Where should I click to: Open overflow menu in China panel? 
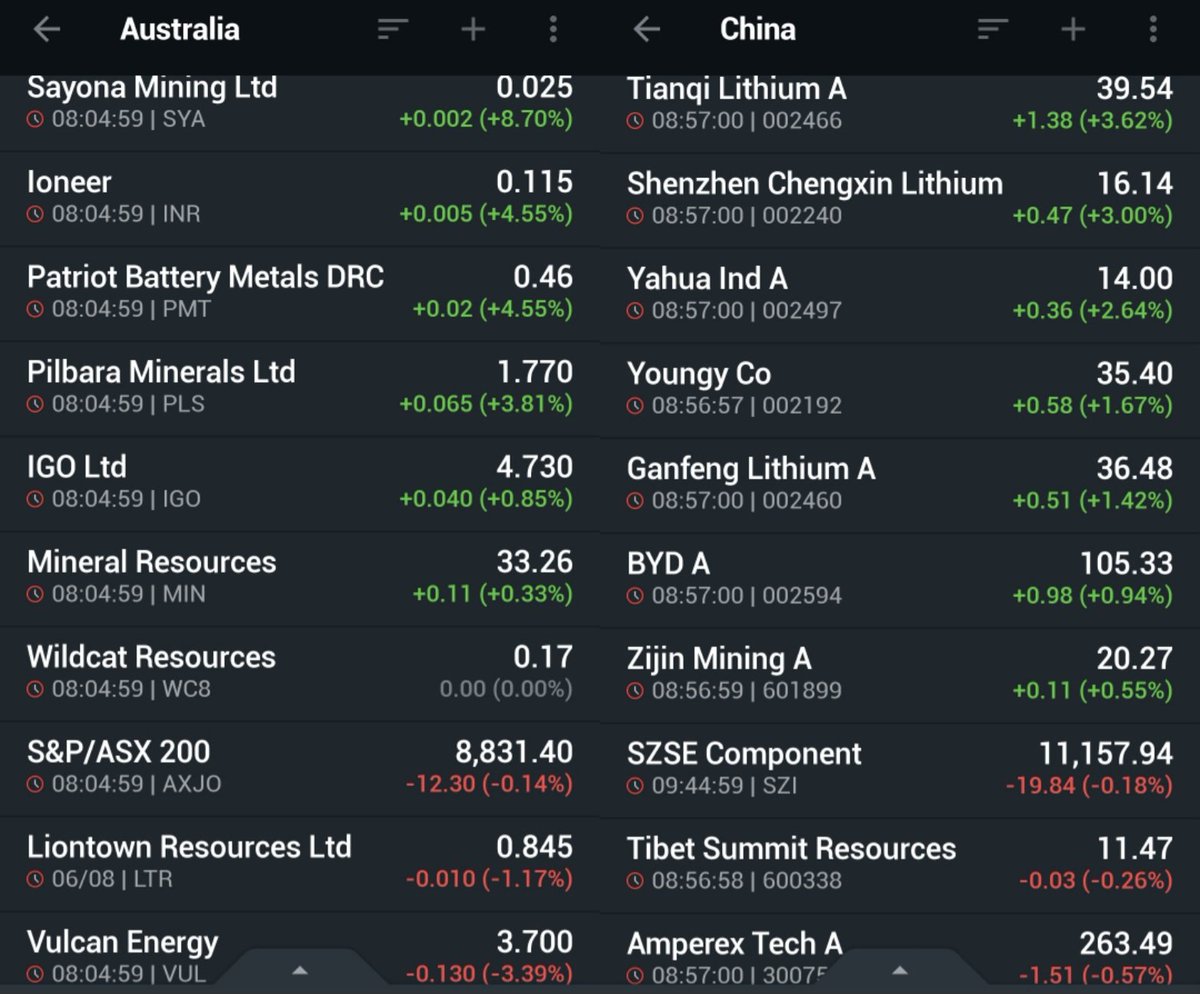(x=1153, y=30)
